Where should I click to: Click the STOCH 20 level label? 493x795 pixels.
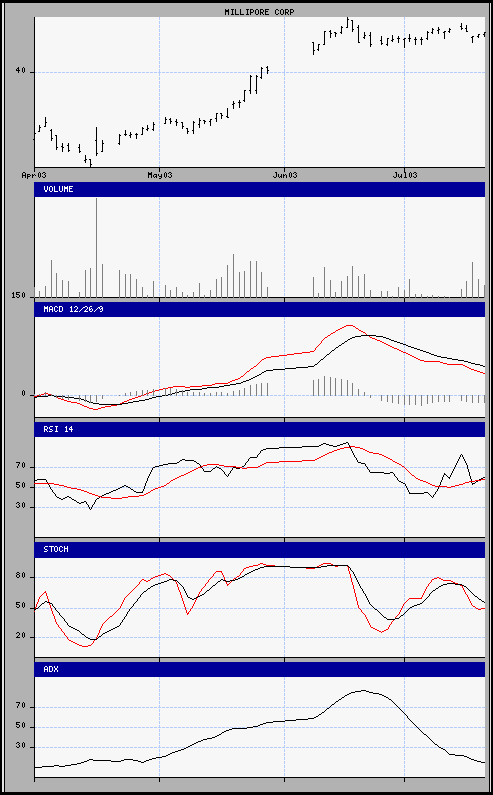[x=20, y=637]
